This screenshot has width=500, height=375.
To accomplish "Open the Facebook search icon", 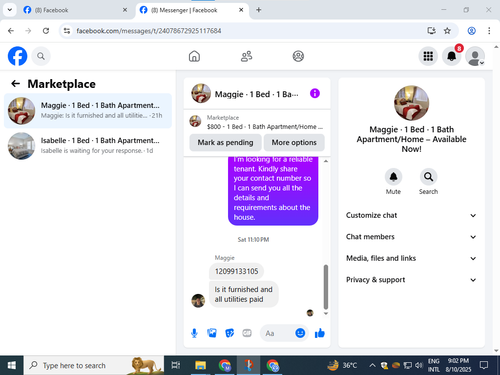I will point(41,56).
